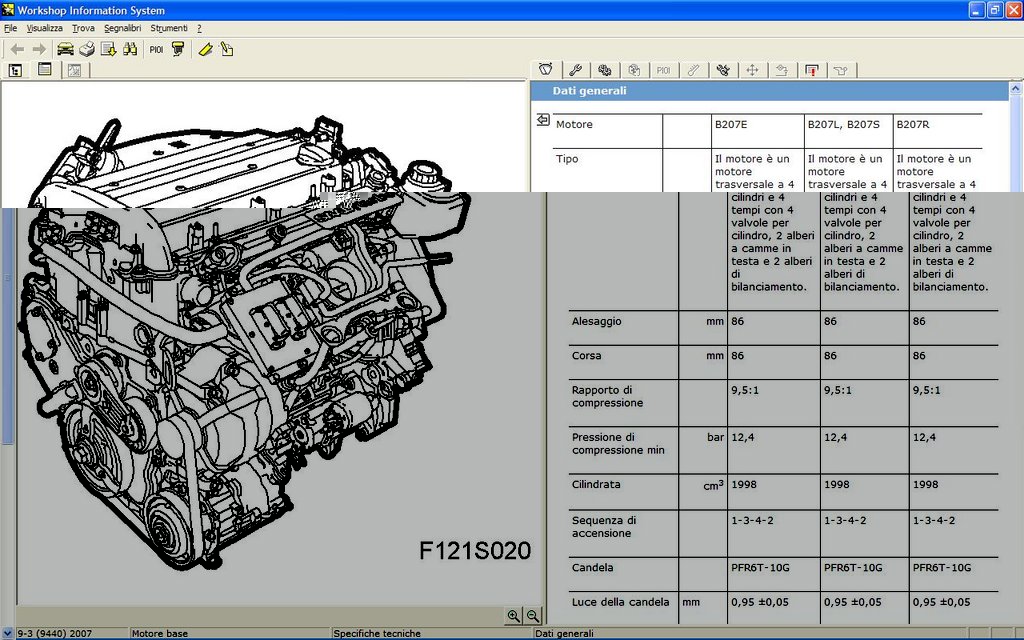The image size is (1024, 640).
Task: Click the 'Corsa' row label
Action: pyautogui.click(x=586, y=356)
